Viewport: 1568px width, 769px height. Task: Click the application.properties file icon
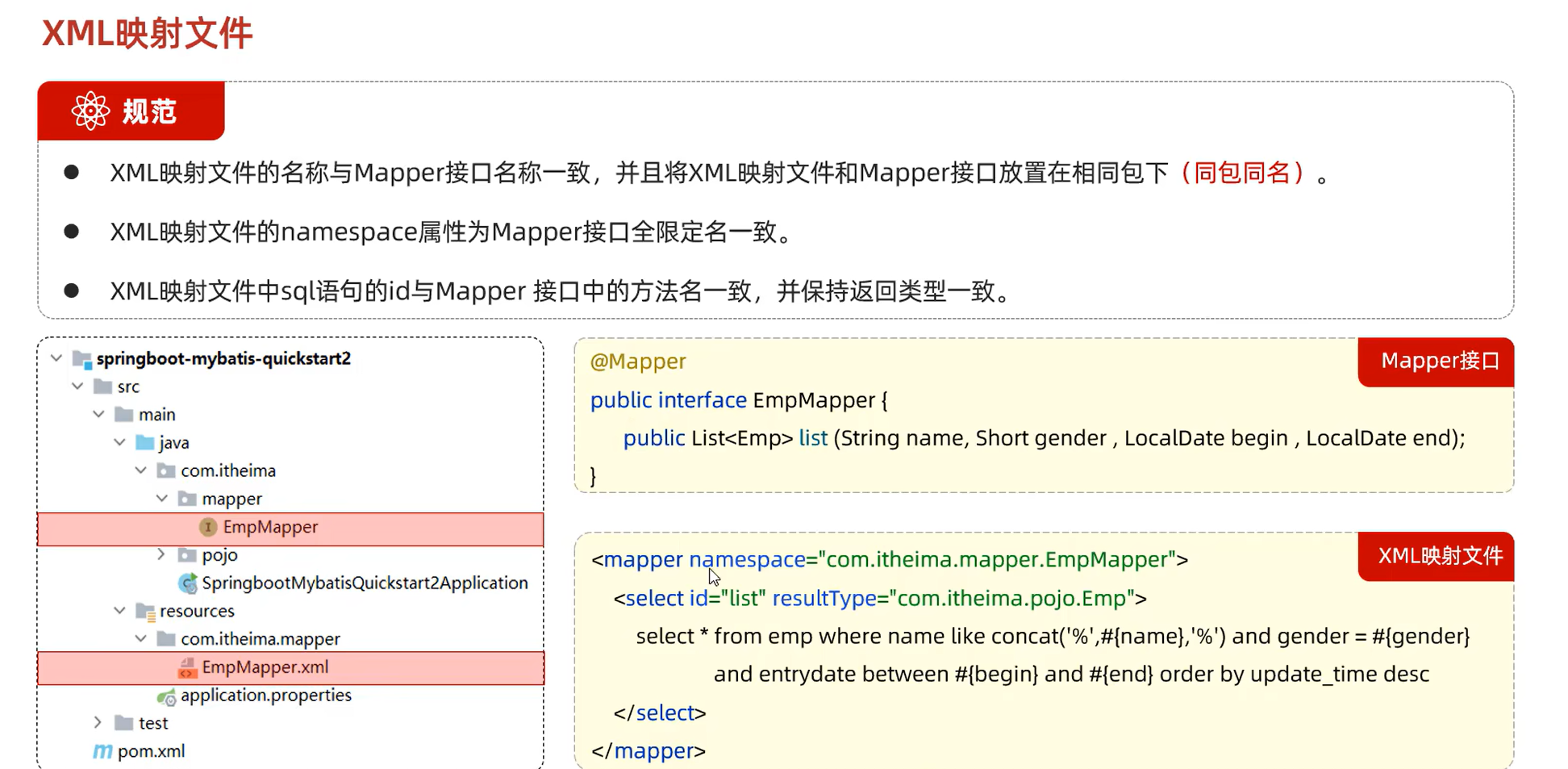click(x=167, y=695)
